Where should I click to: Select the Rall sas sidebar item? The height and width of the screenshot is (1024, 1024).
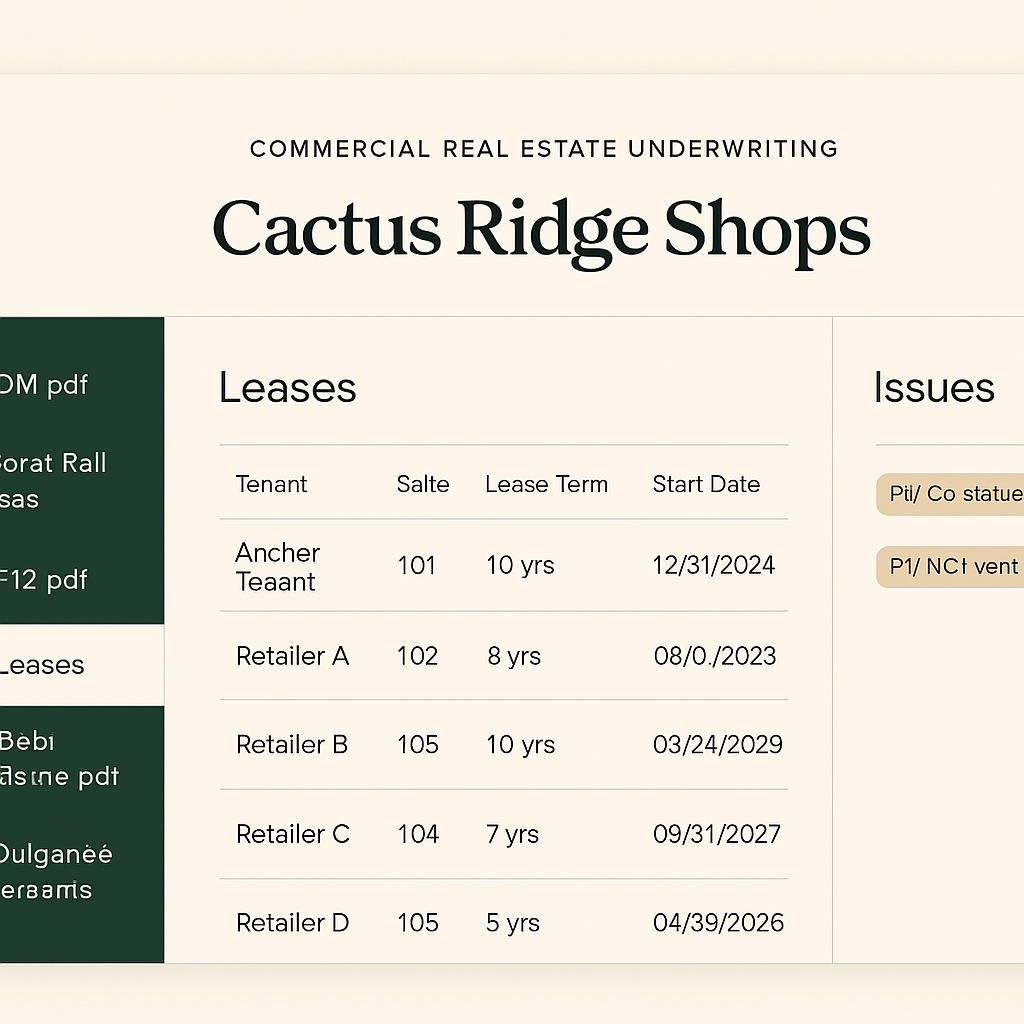click(52, 481)
